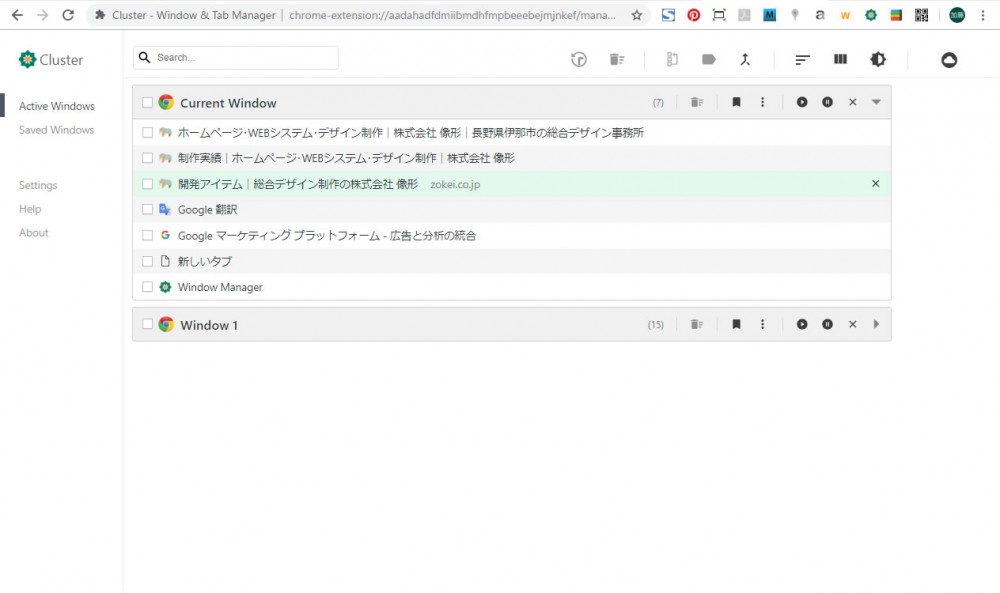
Task: Open three-dot menu of Window 1
Action: tap(762, 325)
